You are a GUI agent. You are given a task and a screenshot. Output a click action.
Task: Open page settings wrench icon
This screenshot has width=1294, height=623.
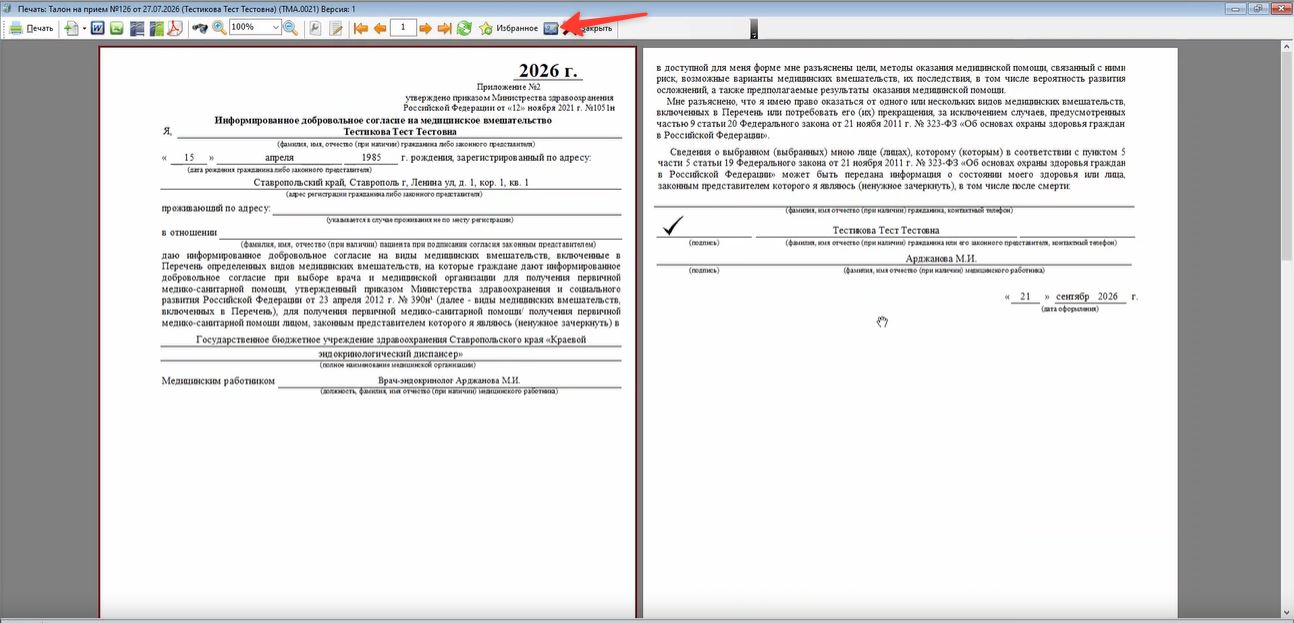[315, 28]
